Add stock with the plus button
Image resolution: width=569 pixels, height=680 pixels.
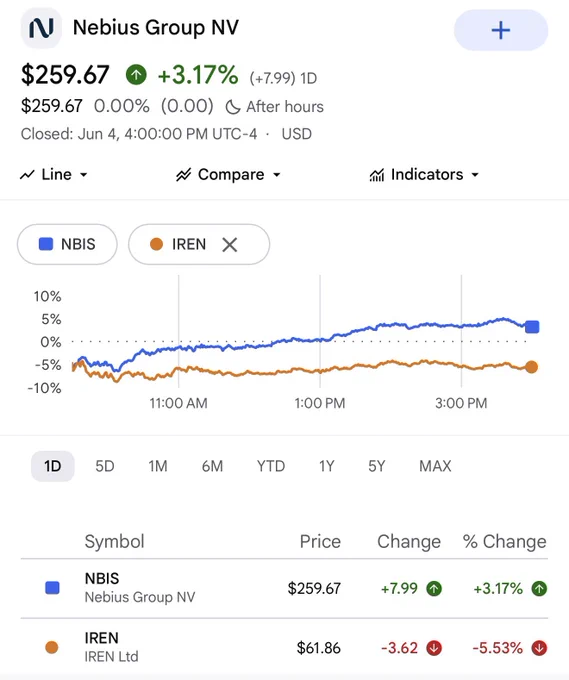501,30
